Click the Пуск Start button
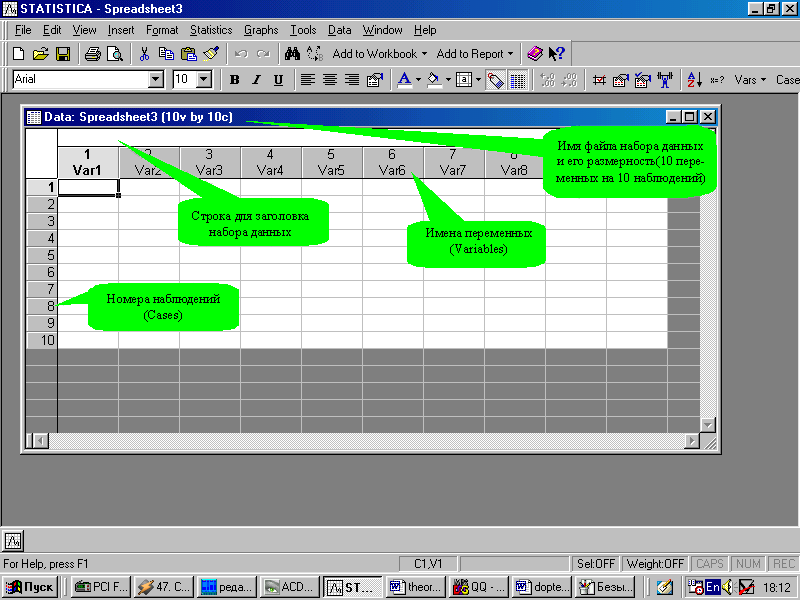 click(x=30, y=587)
